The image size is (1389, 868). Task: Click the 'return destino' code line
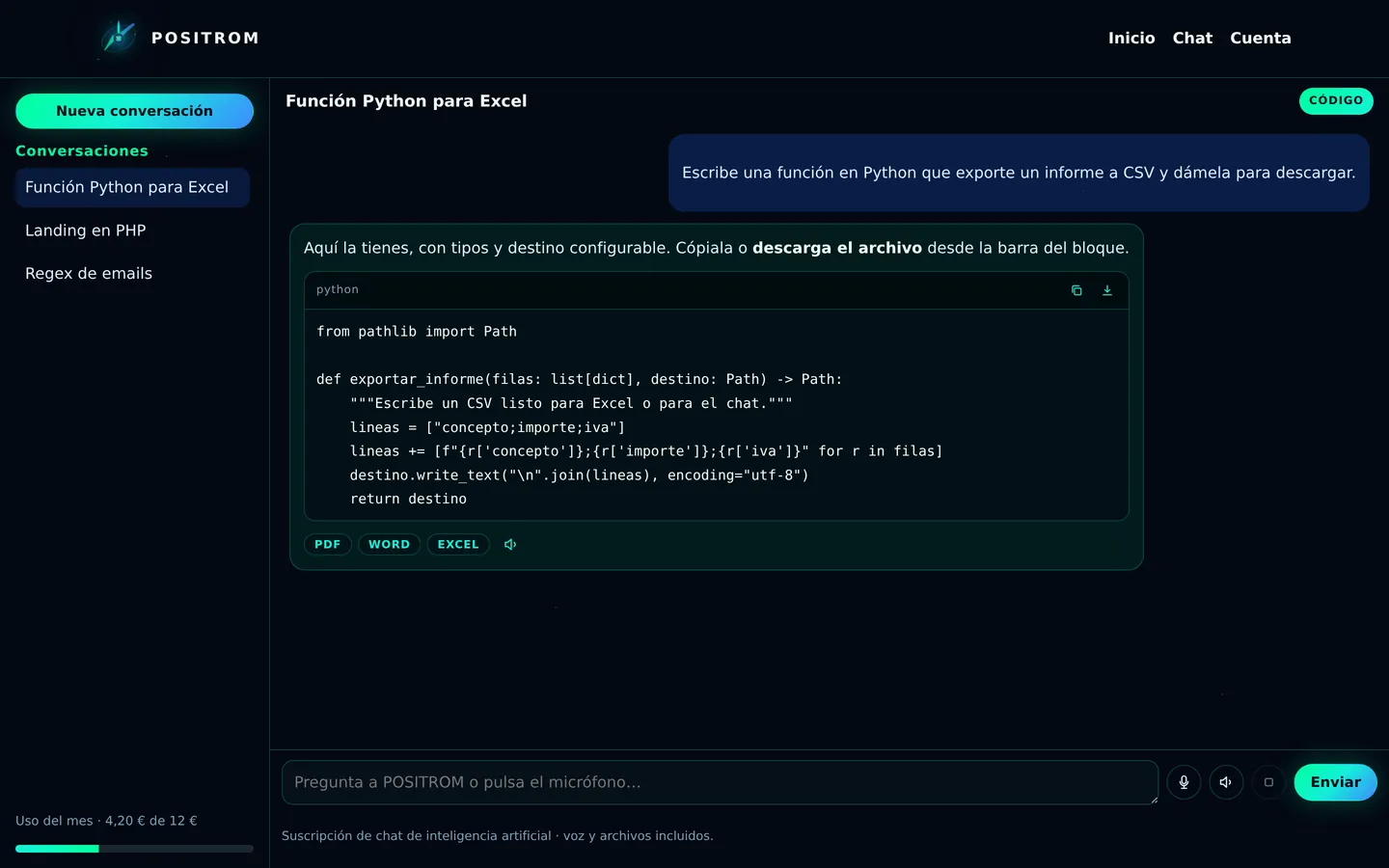[x=408, y=500]
